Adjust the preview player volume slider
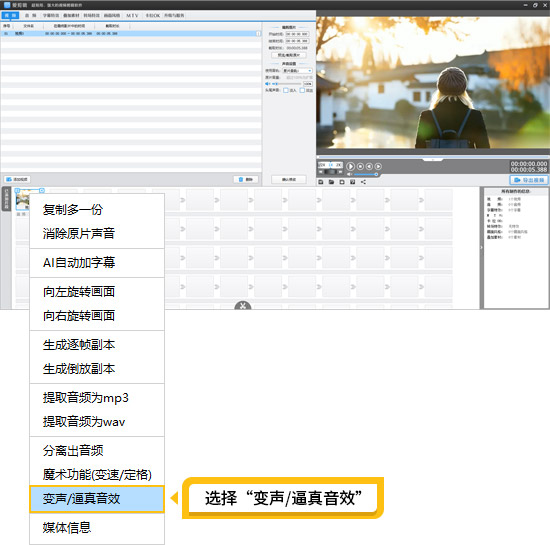 [x=365, y=174]
